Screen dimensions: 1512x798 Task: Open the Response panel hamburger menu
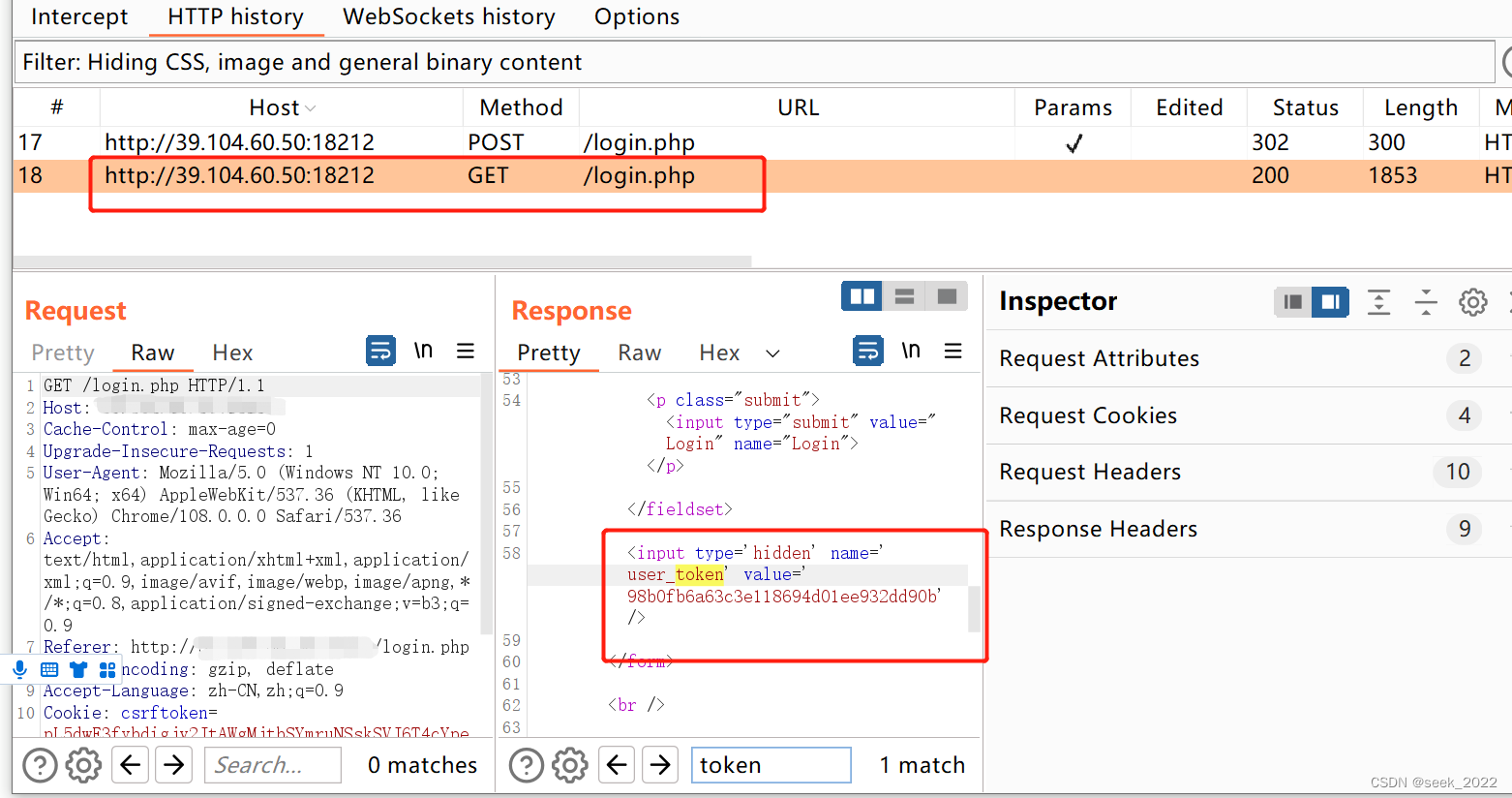953,351
